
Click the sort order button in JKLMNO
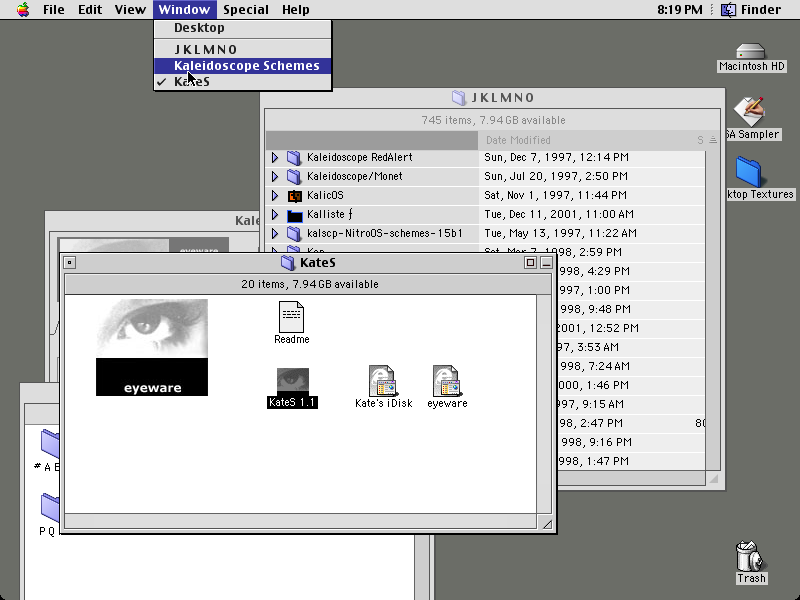[713, 140]
